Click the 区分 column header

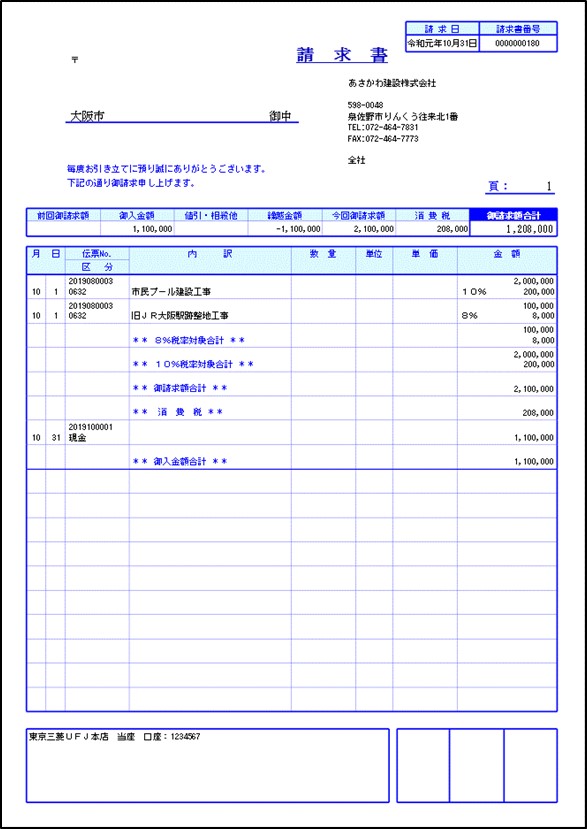[97, 267]
